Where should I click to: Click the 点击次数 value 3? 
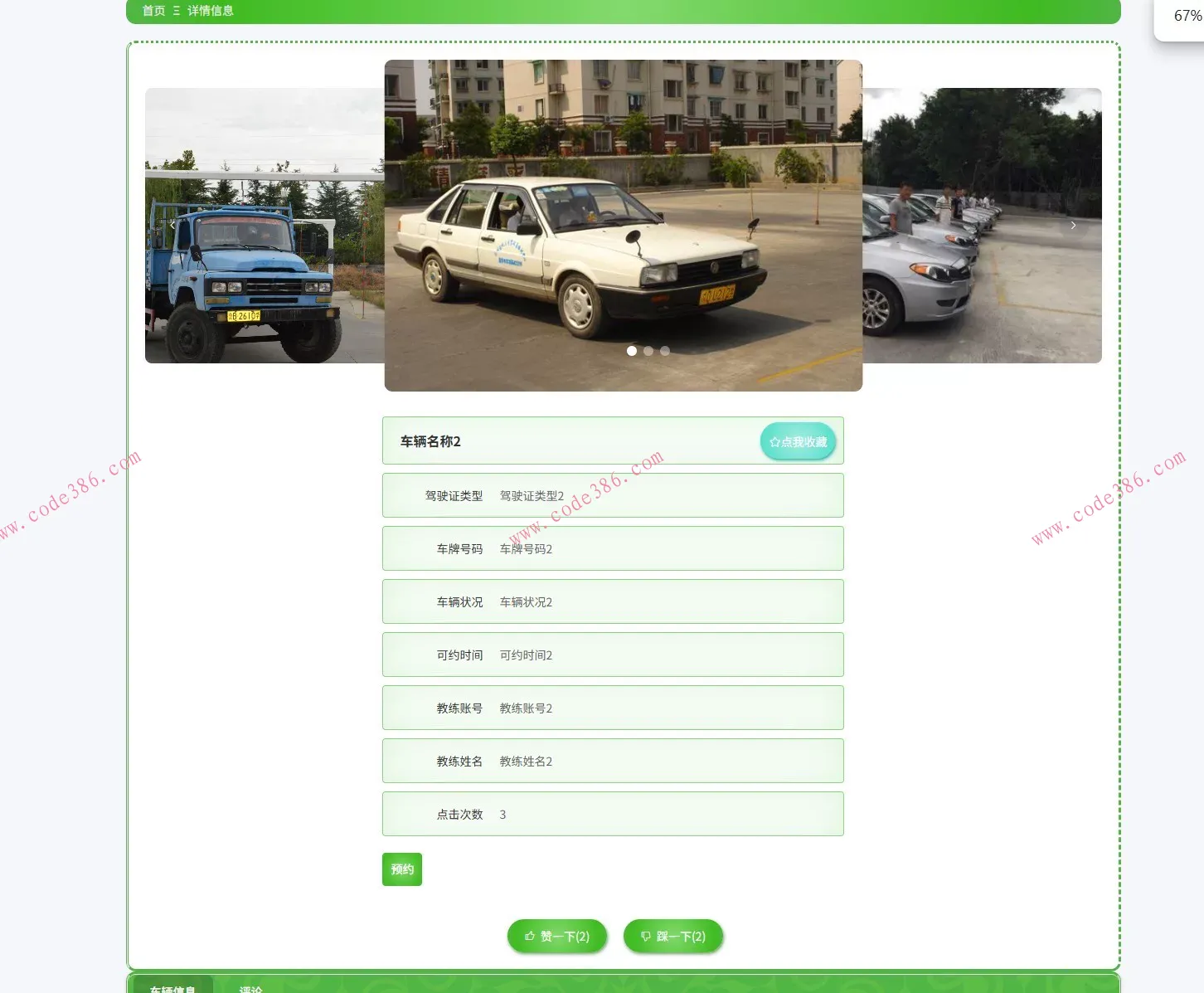502,815
